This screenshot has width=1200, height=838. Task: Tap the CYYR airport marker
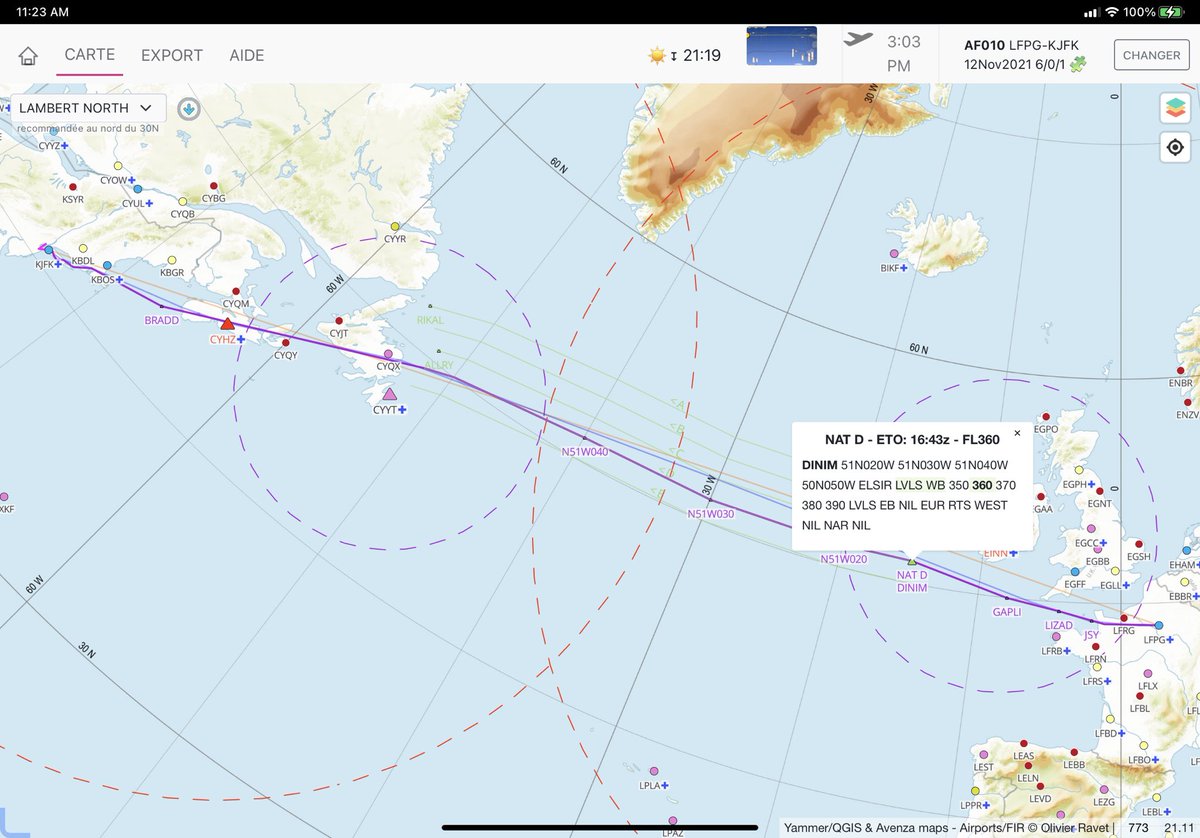[395, 227]
